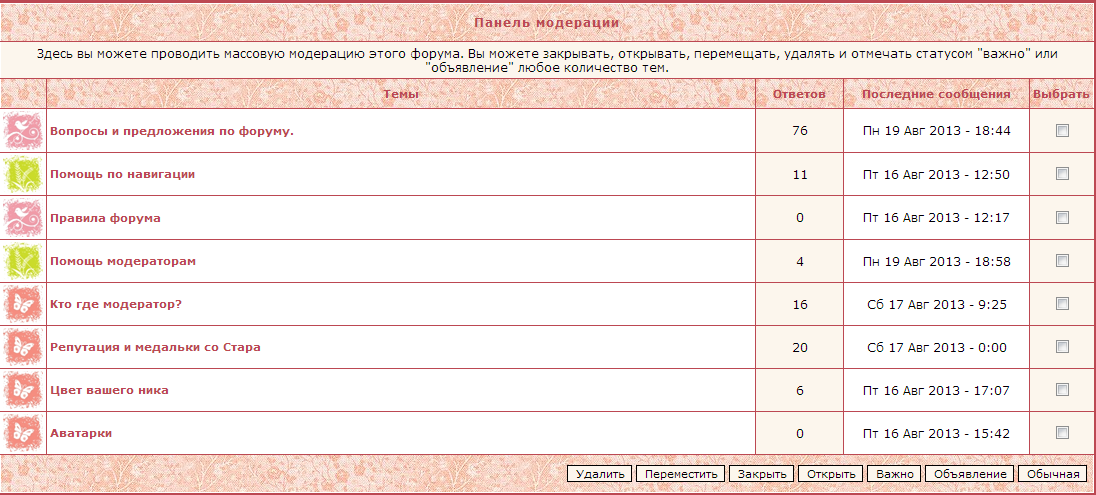The height and width of the screenshot is (495, 1096).
Task: Click the date "Сб 17 Авг 2013 - 9:25"
Action: click(x=937, y=304)
